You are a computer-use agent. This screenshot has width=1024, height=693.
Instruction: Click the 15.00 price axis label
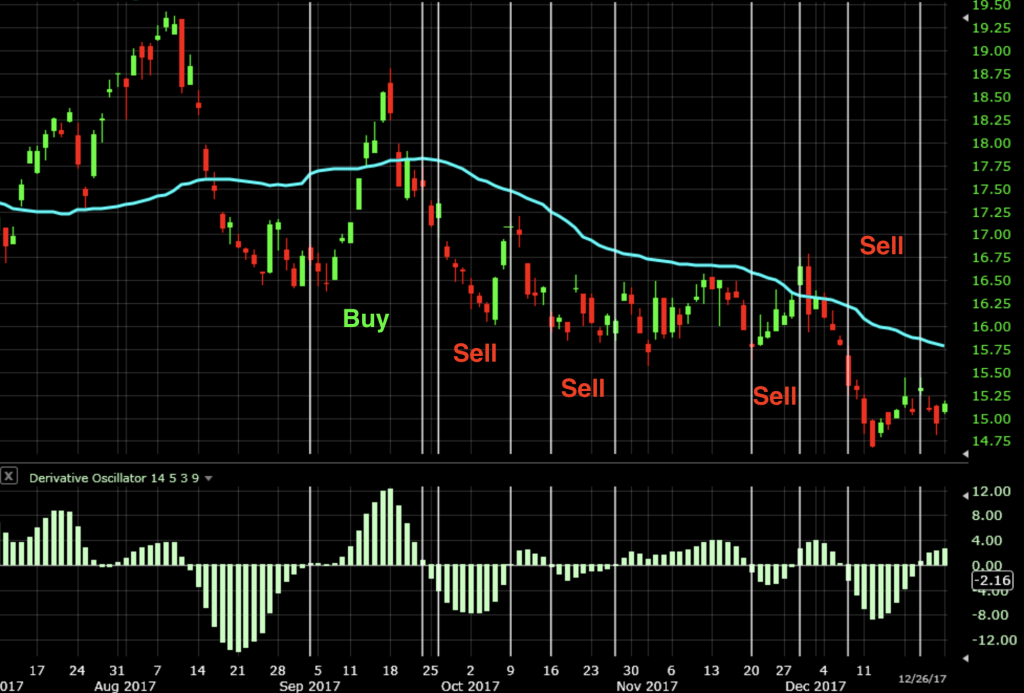coord(991,419)
